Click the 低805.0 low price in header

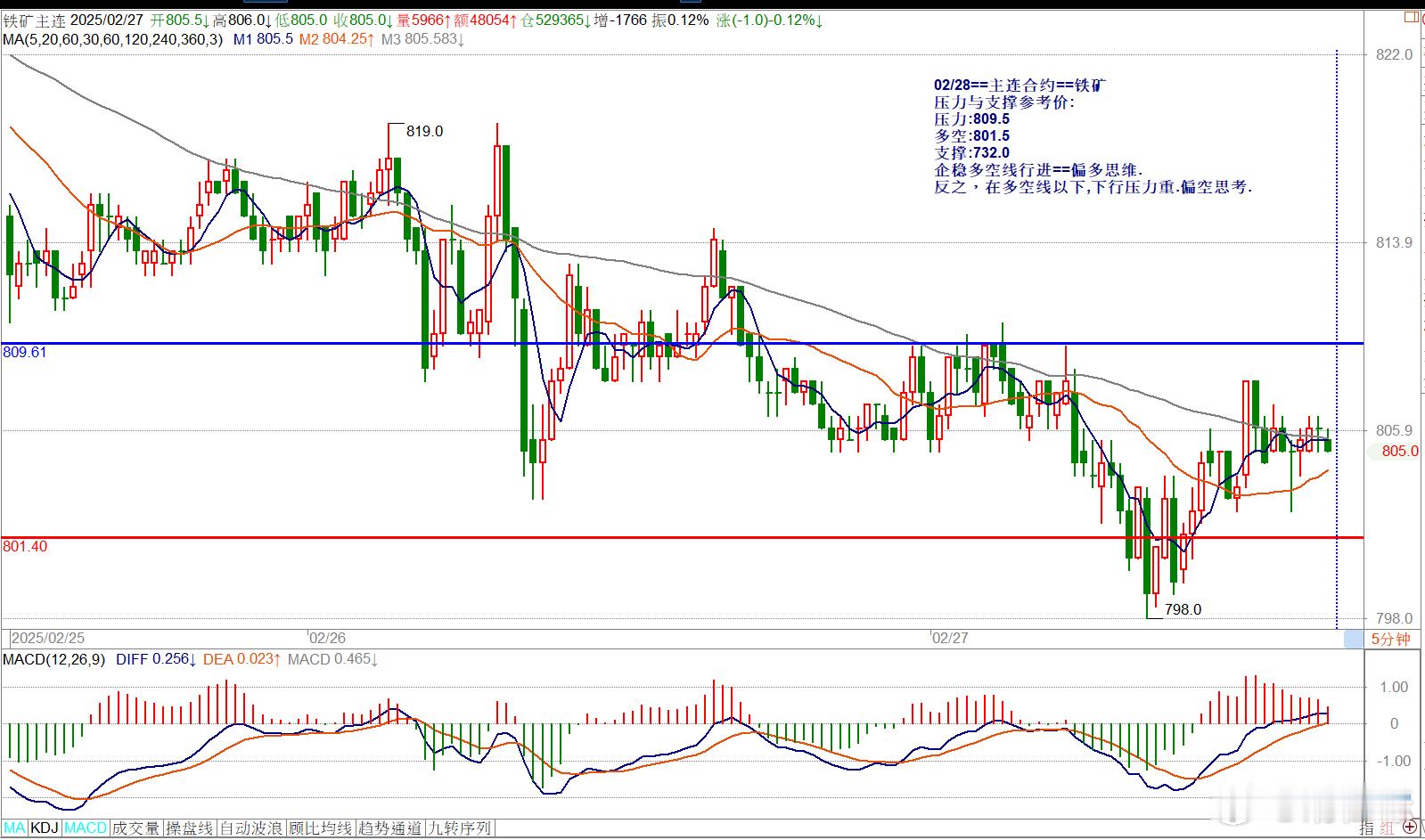[302, 20]
